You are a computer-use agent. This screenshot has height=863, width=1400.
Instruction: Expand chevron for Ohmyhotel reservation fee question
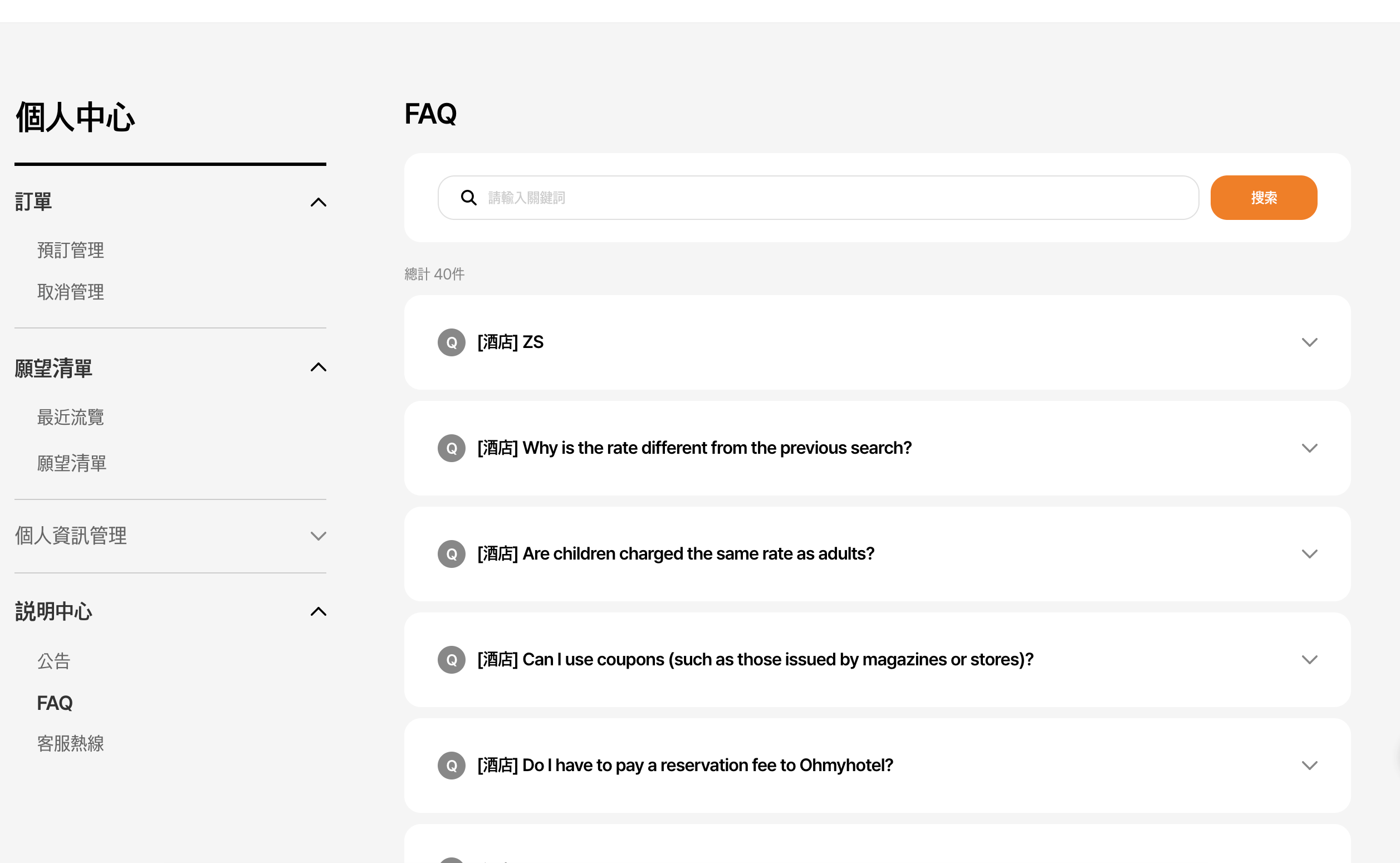(x=1309, y=766)
